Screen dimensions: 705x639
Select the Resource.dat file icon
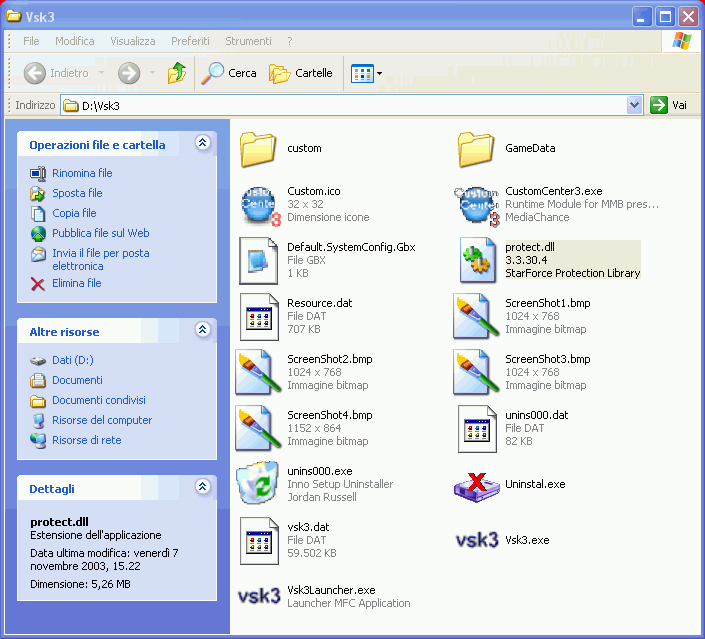[x=259, y=317]
